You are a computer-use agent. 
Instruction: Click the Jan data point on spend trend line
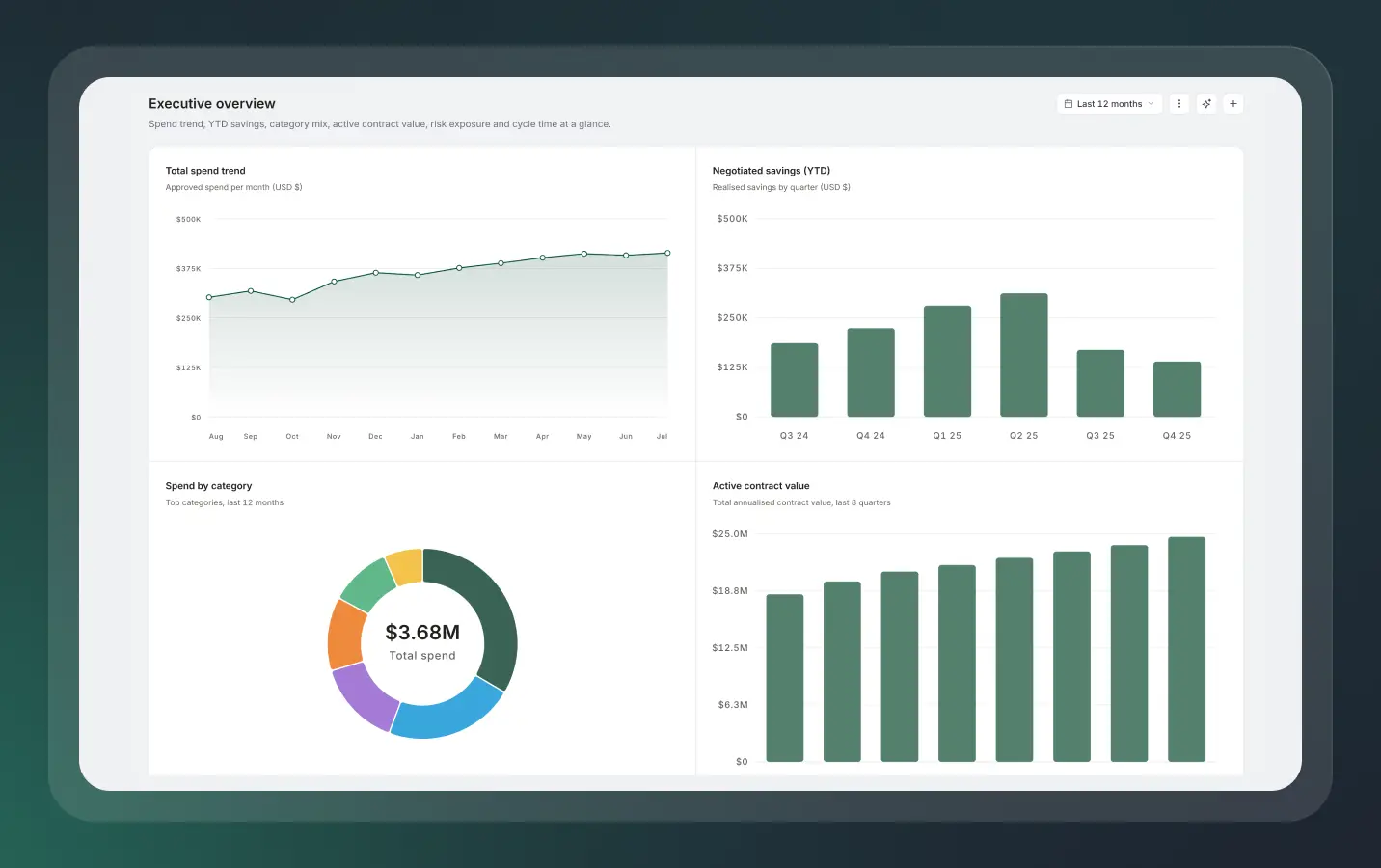coord(418,275)
